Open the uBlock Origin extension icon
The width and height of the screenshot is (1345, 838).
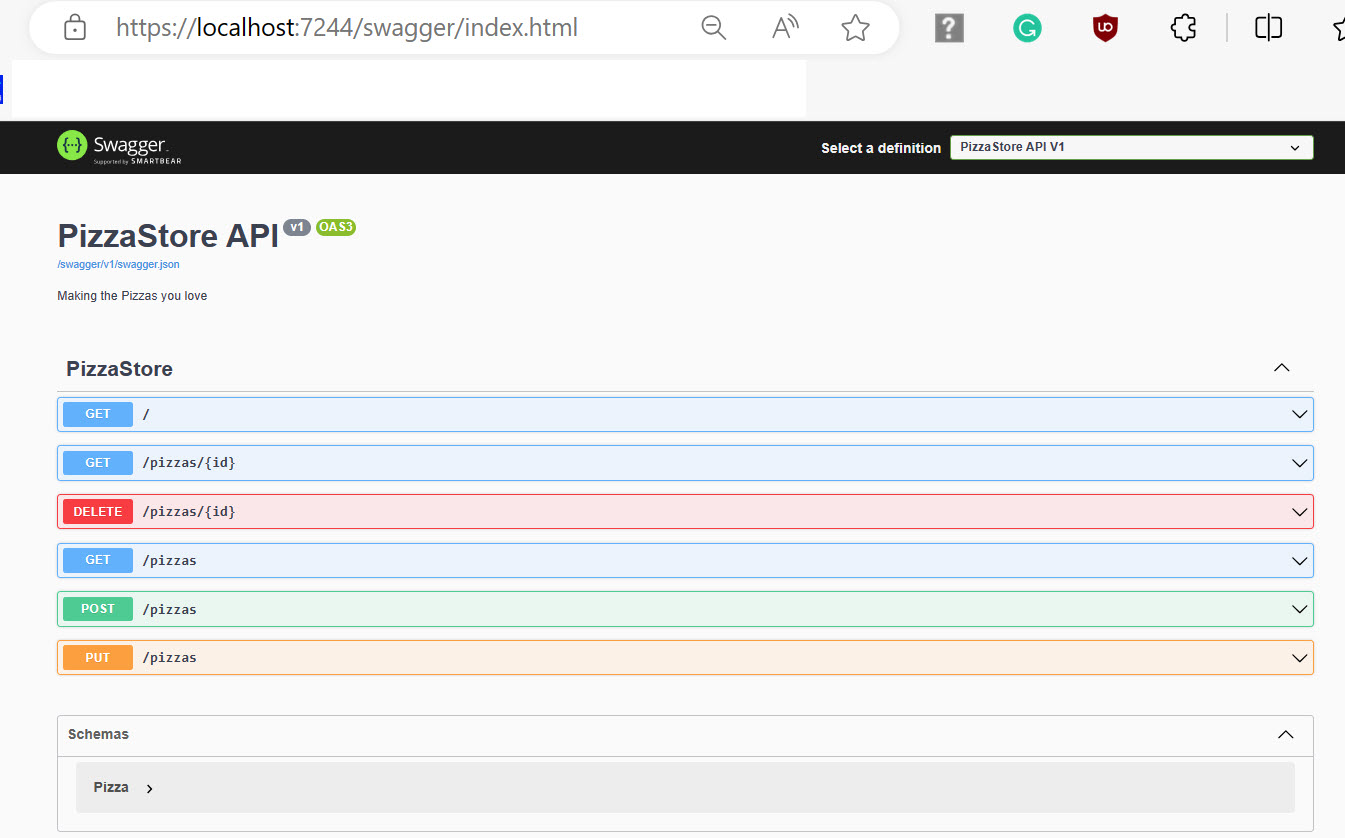click(x=1105, y=28)
